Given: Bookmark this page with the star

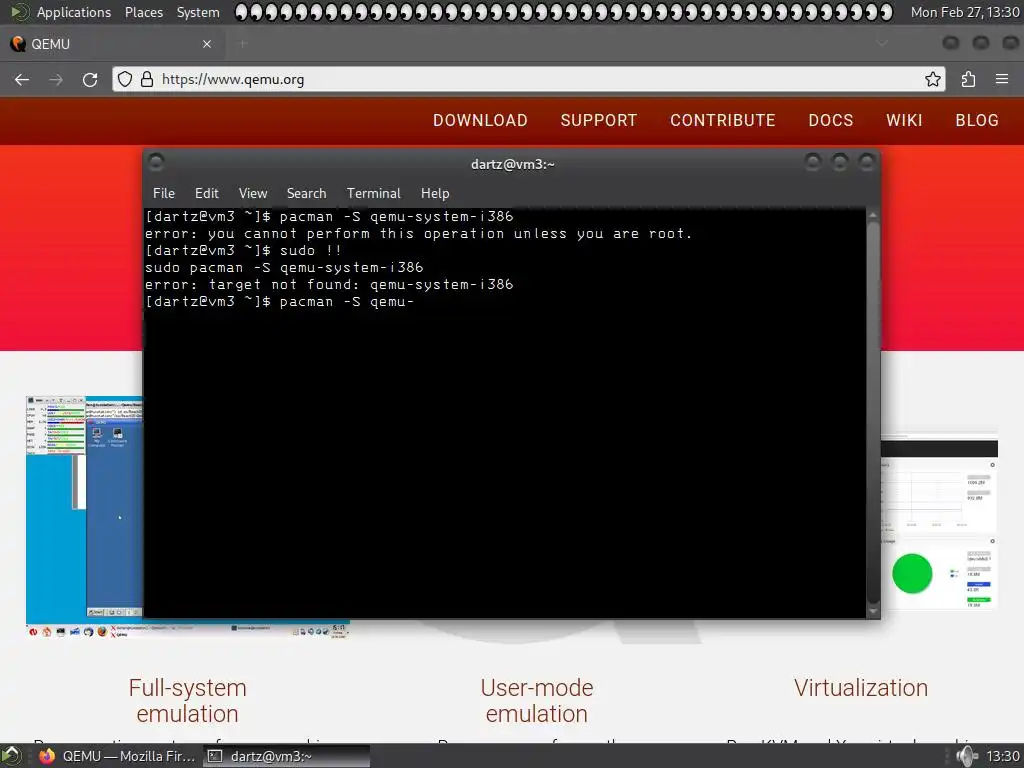Looking at the screenshot, I should click(x=933, y=80).
